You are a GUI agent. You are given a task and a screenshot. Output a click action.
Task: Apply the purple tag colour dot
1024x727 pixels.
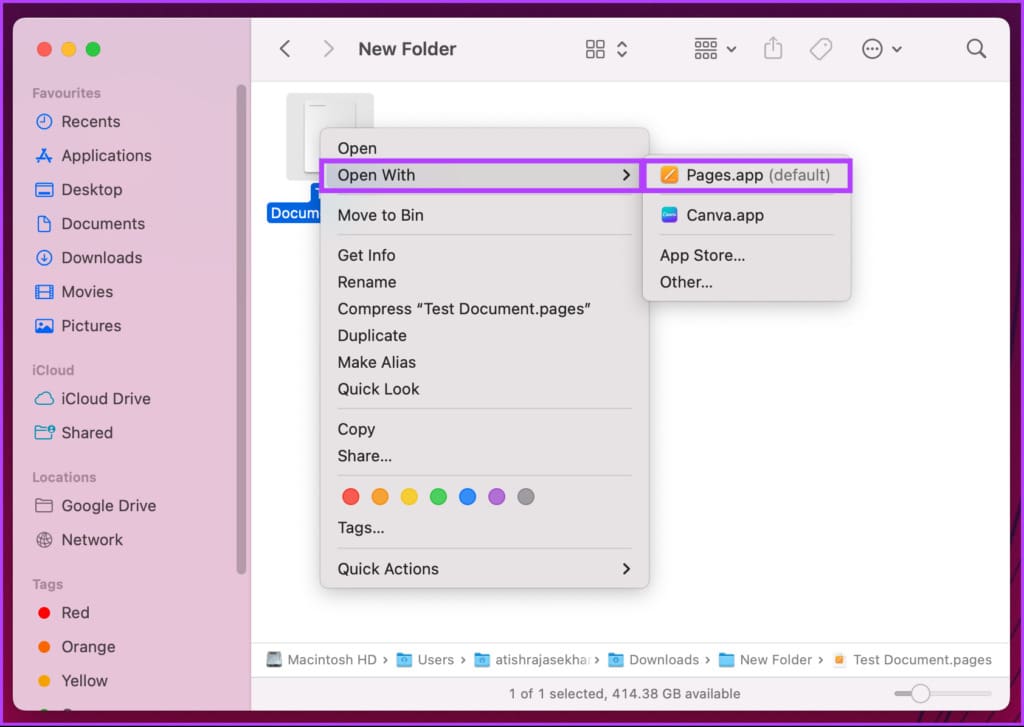click(x=497, y=497)
